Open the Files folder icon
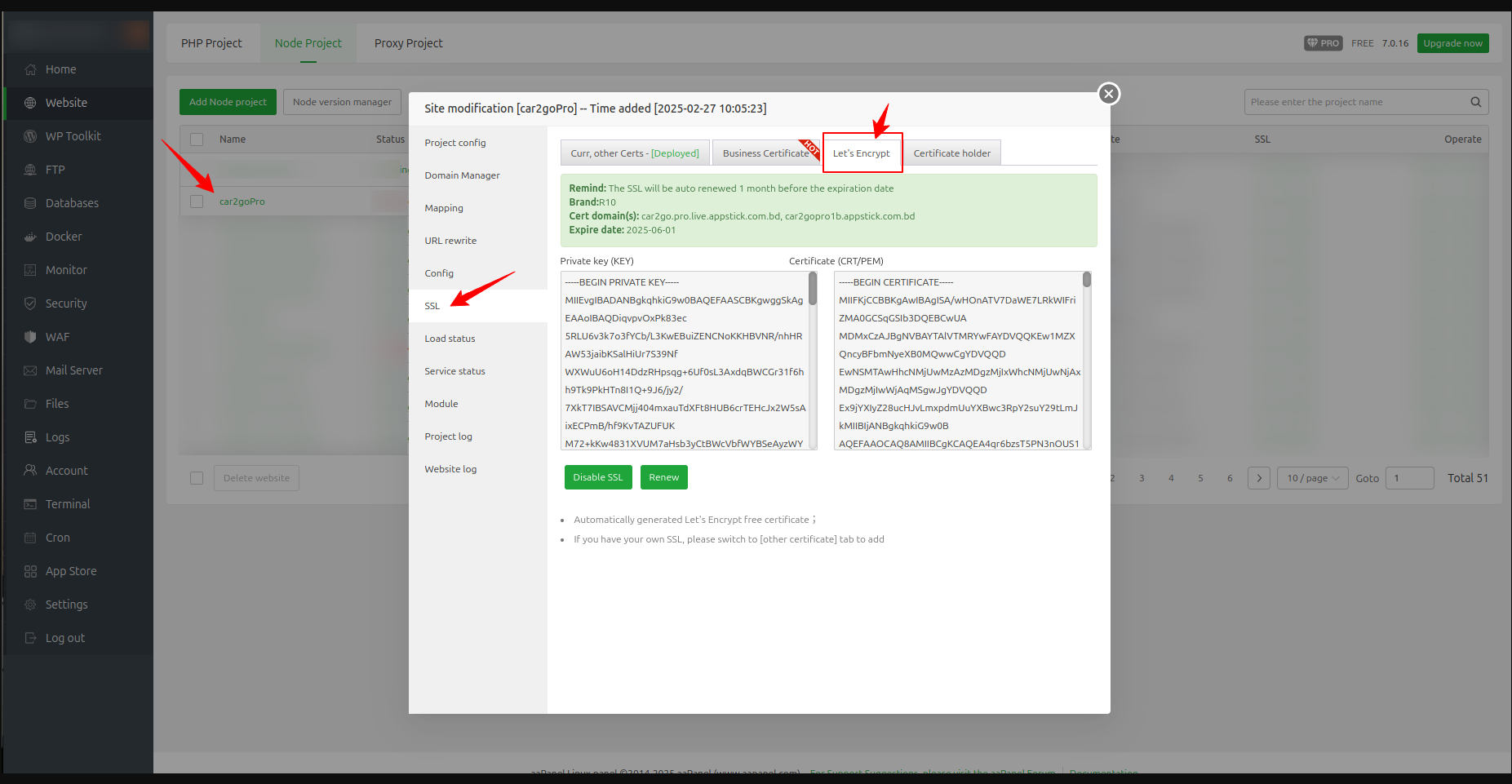Image resolution: width=1512 pixels, height=784 pixels. click(30, 404)
